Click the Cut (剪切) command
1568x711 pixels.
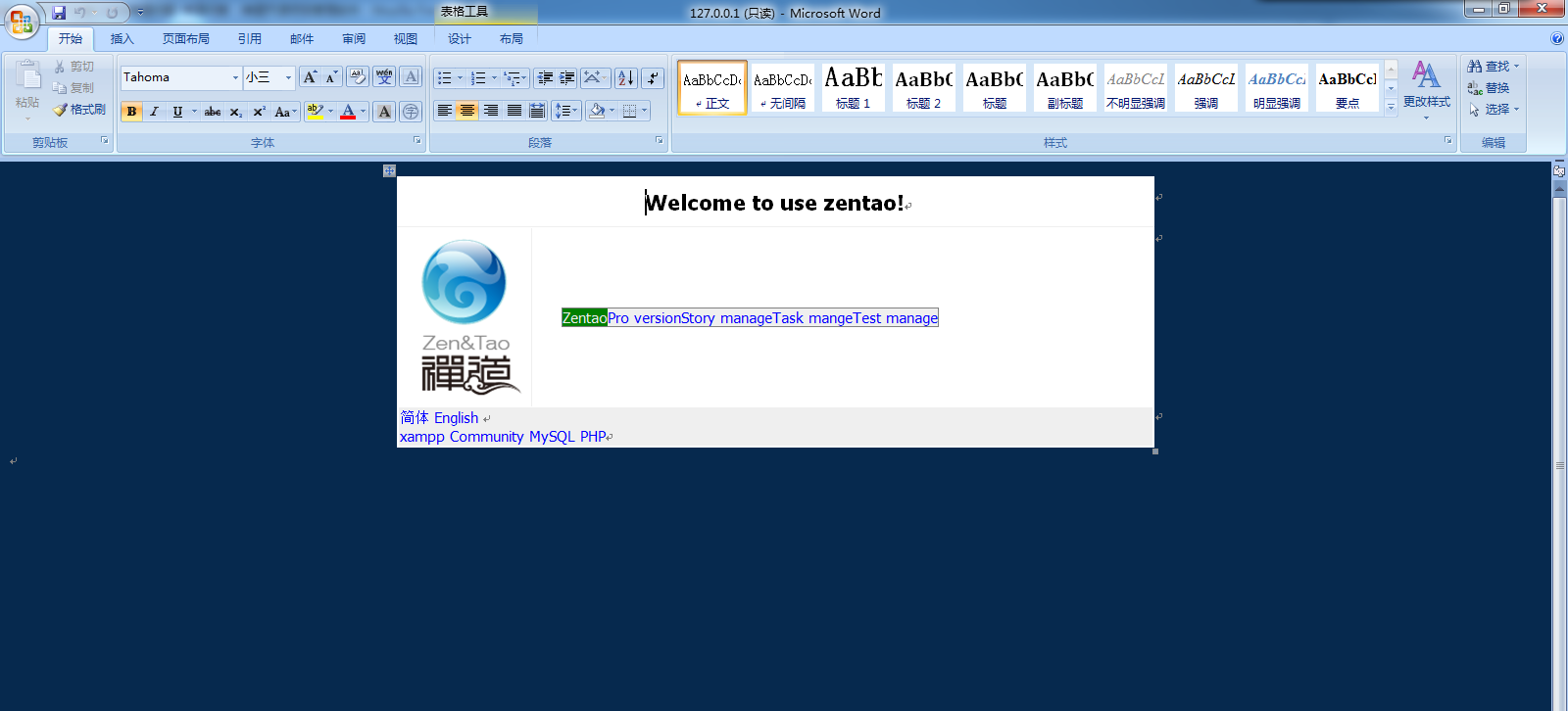74,67
